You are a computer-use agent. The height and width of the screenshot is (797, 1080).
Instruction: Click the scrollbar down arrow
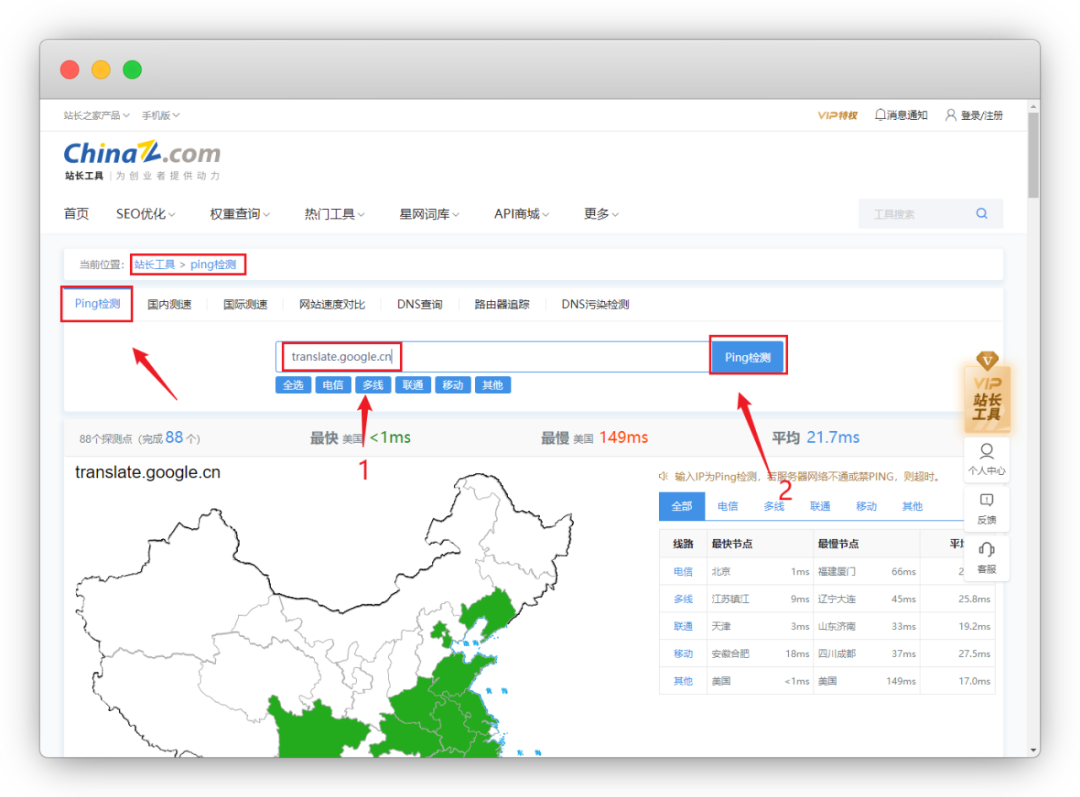coord(1033,750)
